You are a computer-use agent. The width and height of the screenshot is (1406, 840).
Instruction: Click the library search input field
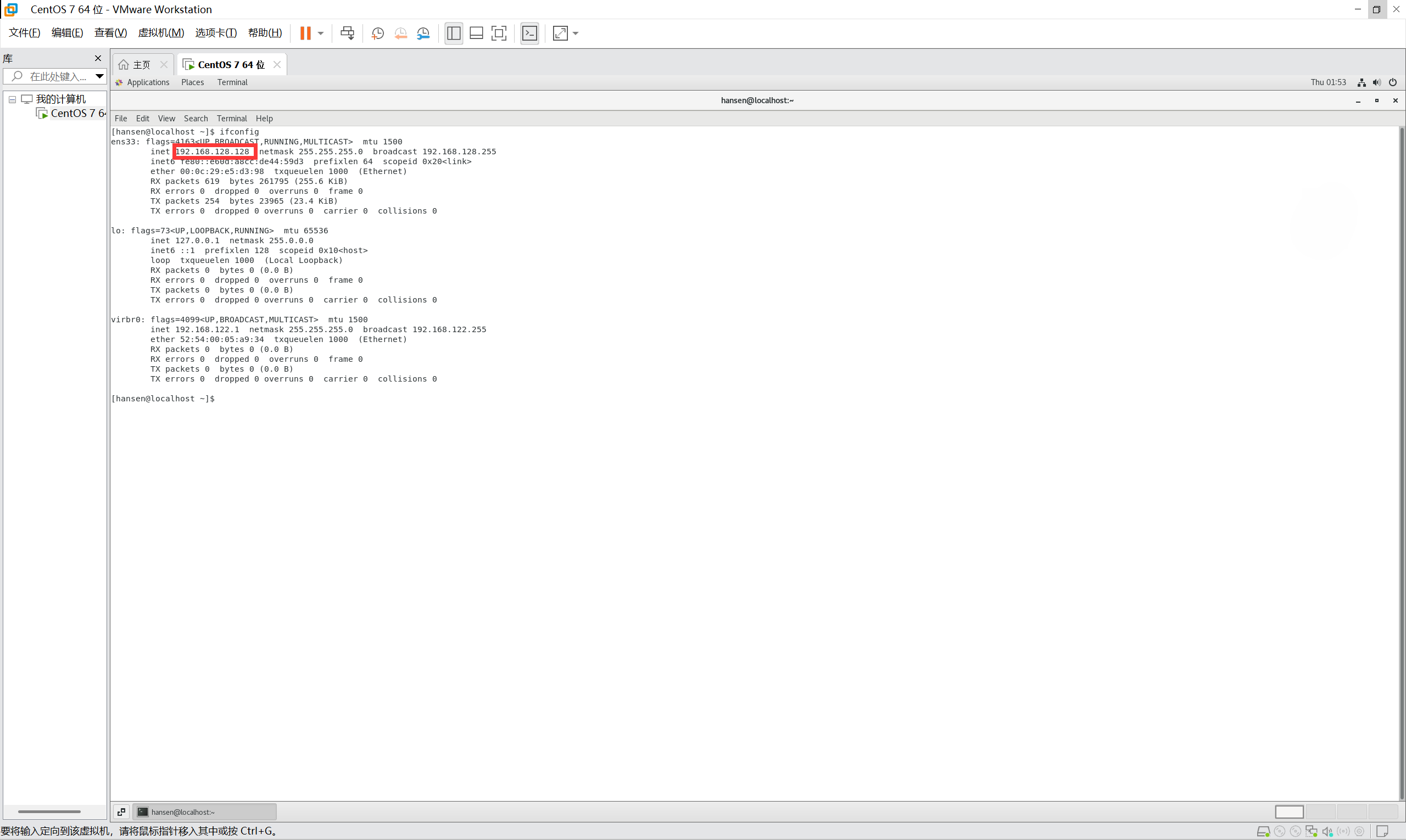click(57, 76)
